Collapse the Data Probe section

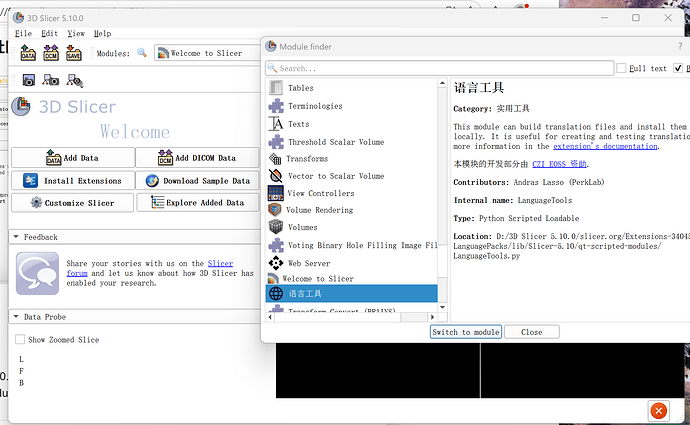click(x=15, y=316)
